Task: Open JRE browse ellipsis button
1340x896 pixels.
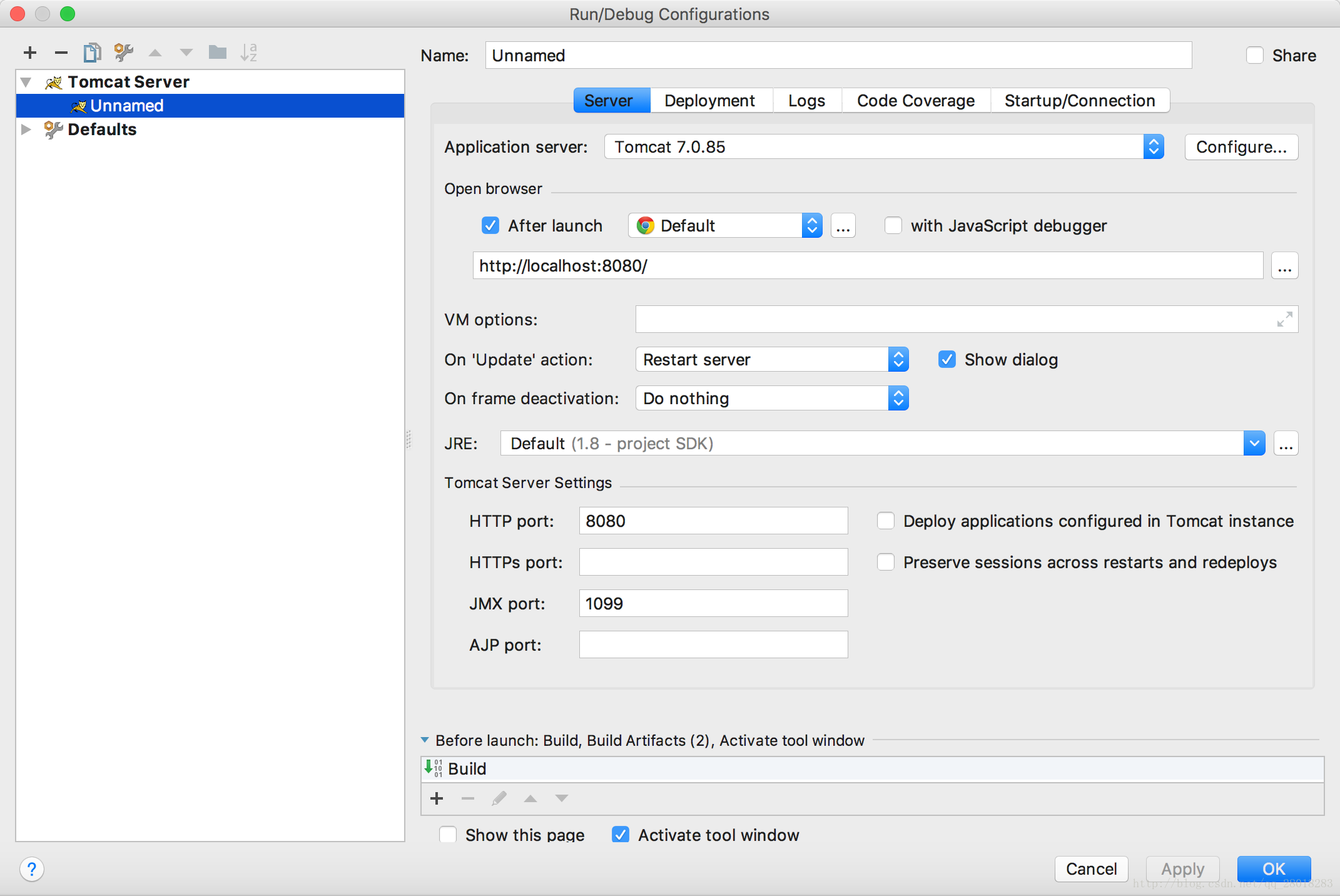Action: [x=1286, y=444]
